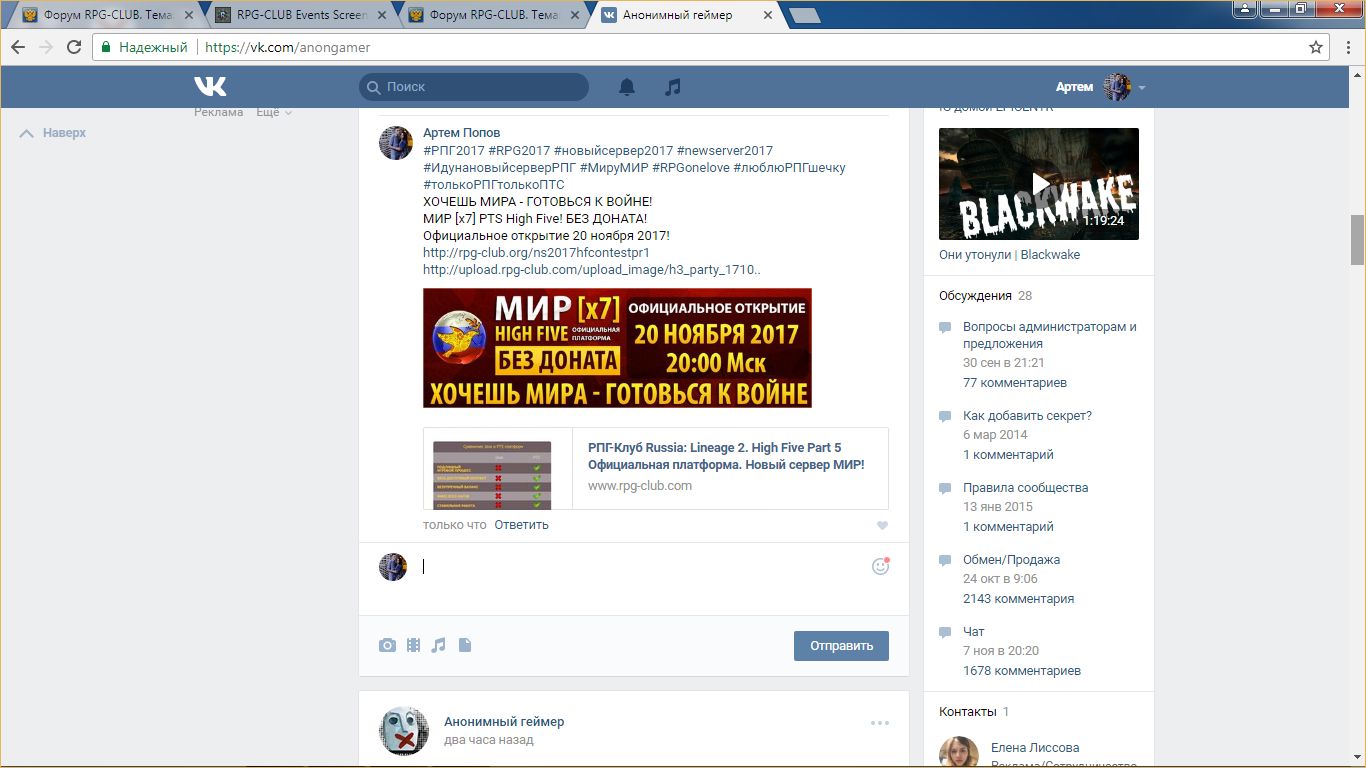Open 2143 комментария count link
1366x768 pixels.
point(1018,599)
